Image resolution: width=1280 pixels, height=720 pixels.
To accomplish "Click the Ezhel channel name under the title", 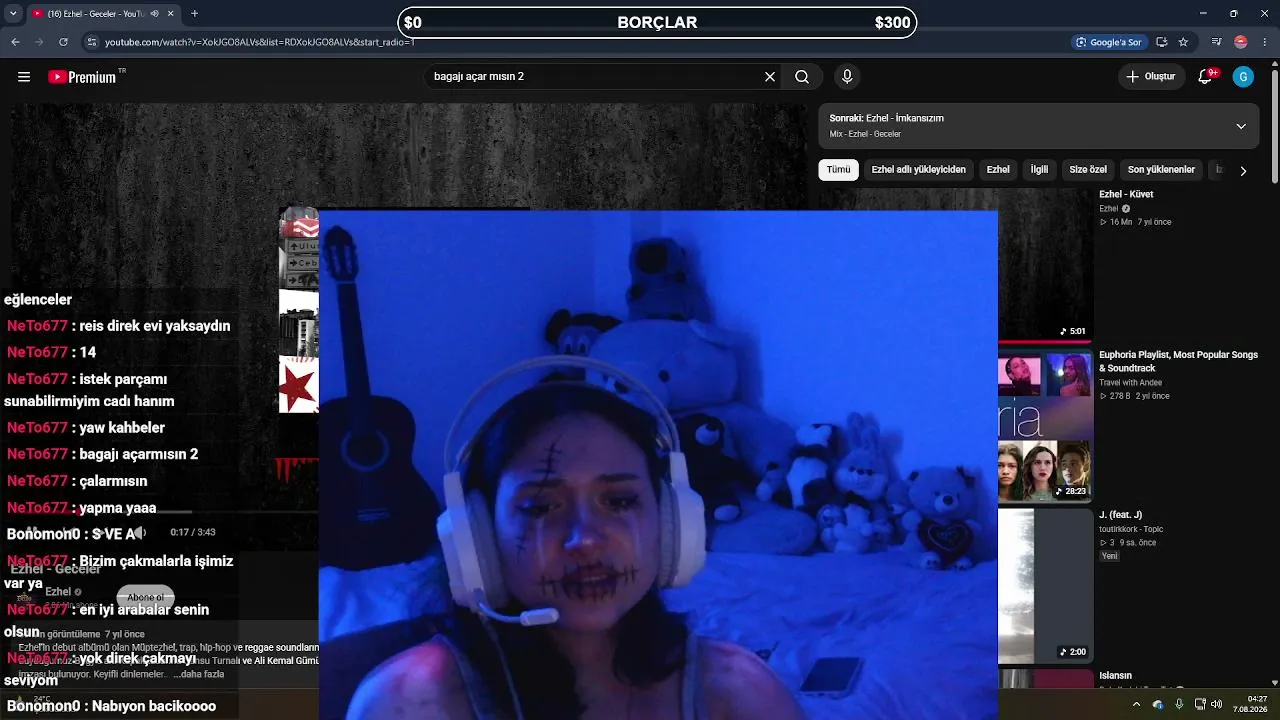I will click(58, 592).
